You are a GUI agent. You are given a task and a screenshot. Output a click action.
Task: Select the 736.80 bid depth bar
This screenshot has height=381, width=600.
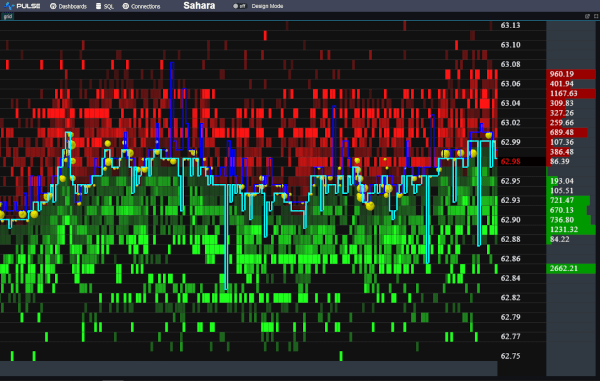click(568, 220)
